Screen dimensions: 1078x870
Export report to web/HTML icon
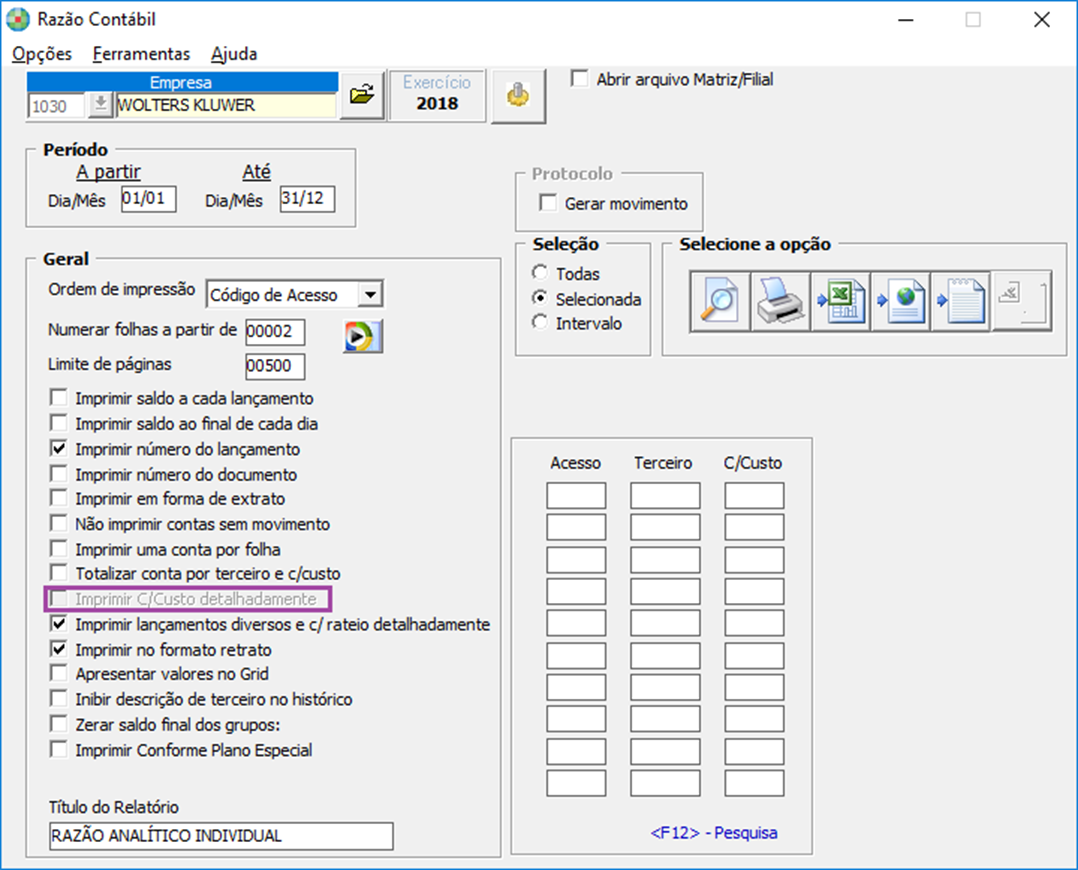tap(901, 301)
